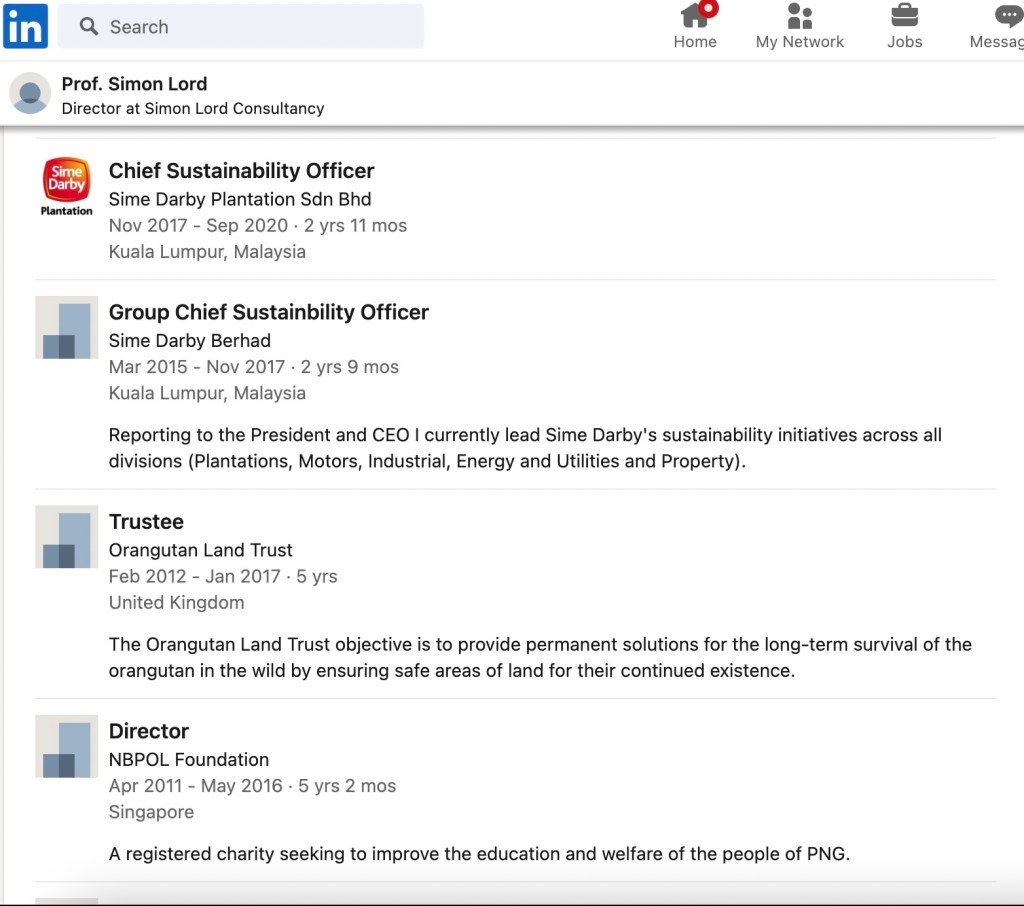Open My Network icon
The height and width of the screenshot is (906, 1024).
pyautogui.click(x=799, y=17)
